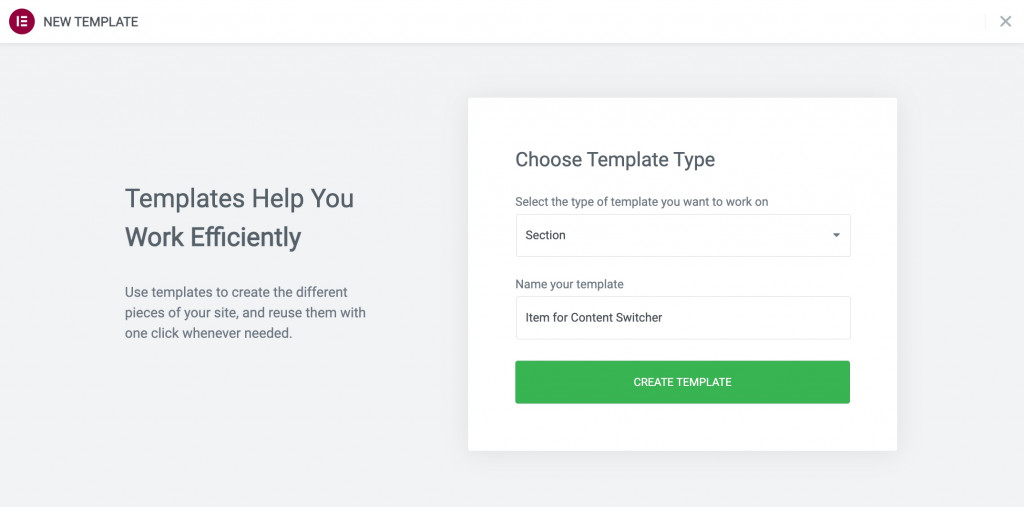Close the New Template dialog
This screenshot has width=1024, height=507.
point(1005,22)
